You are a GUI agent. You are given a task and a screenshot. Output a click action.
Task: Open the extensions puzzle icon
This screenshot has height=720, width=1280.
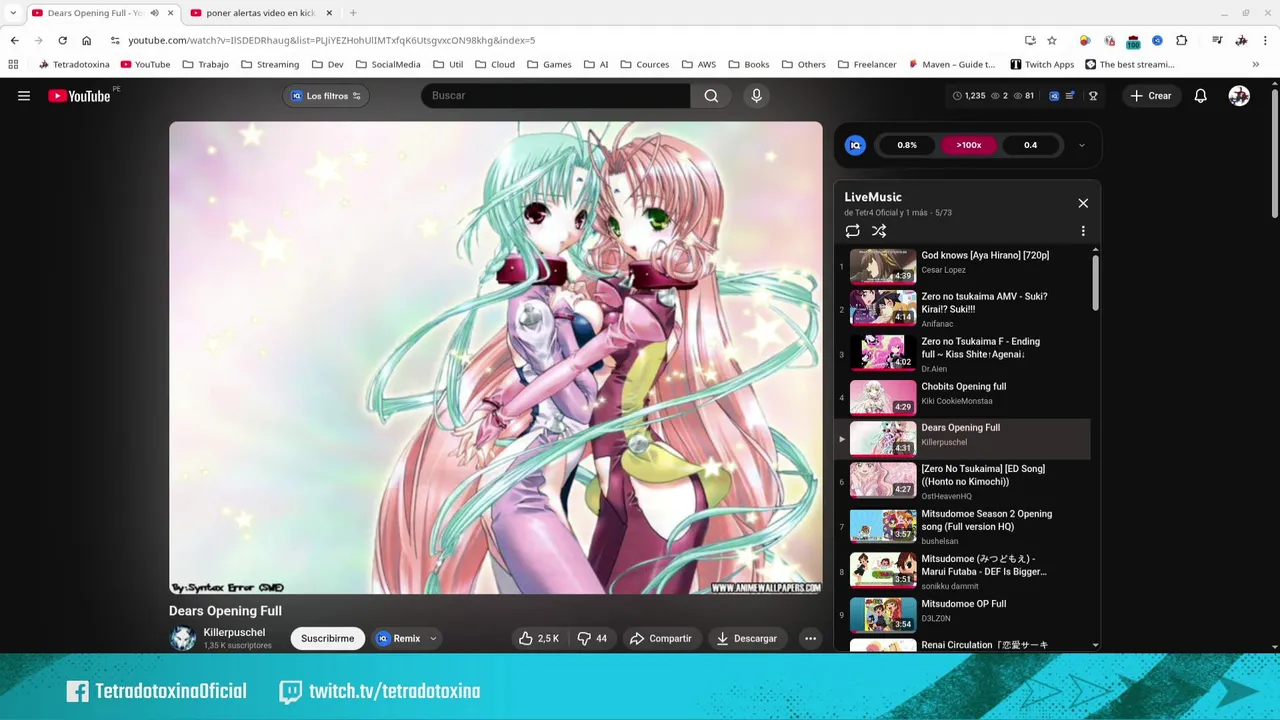click(1181, 40)
